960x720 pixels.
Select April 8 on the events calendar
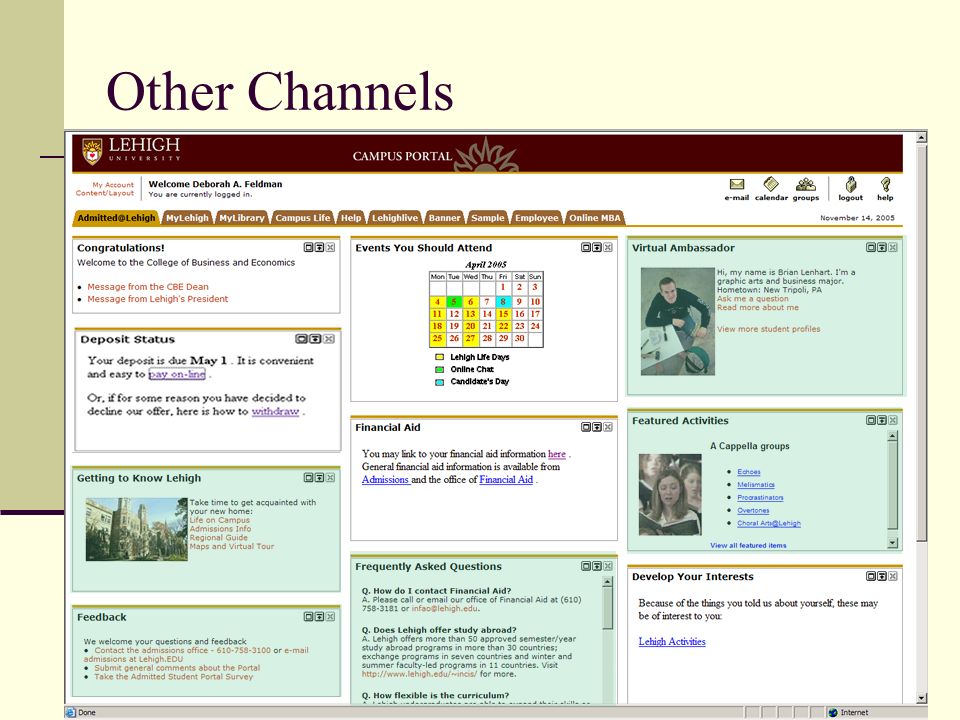pyautogui.click(x=503, y=302)
